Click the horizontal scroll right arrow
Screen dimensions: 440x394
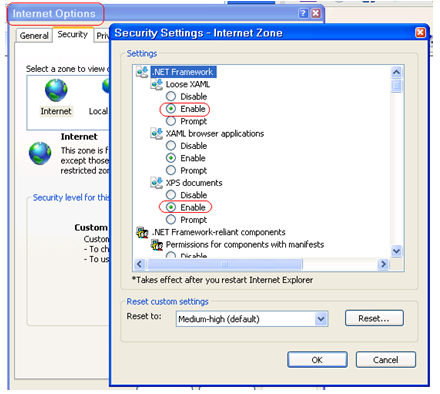point(384,264)
